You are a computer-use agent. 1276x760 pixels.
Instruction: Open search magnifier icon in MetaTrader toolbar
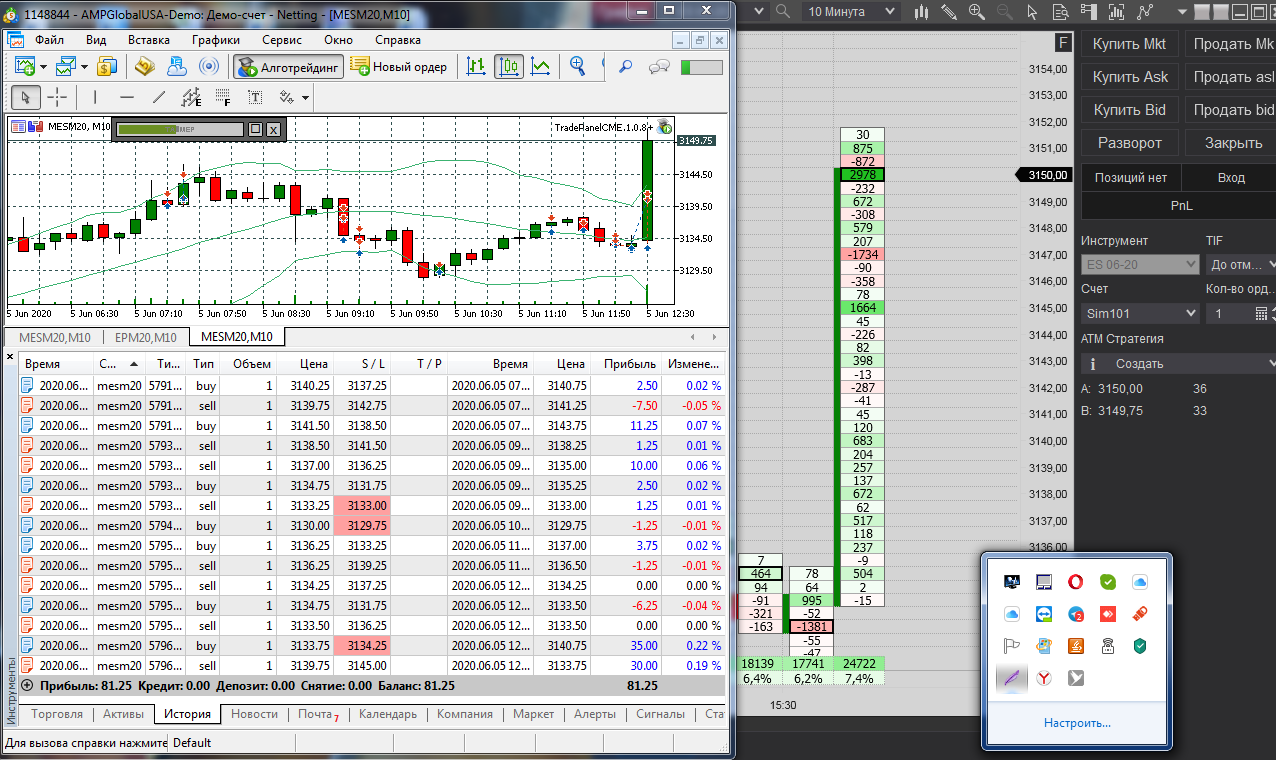(x=626, y=67)
